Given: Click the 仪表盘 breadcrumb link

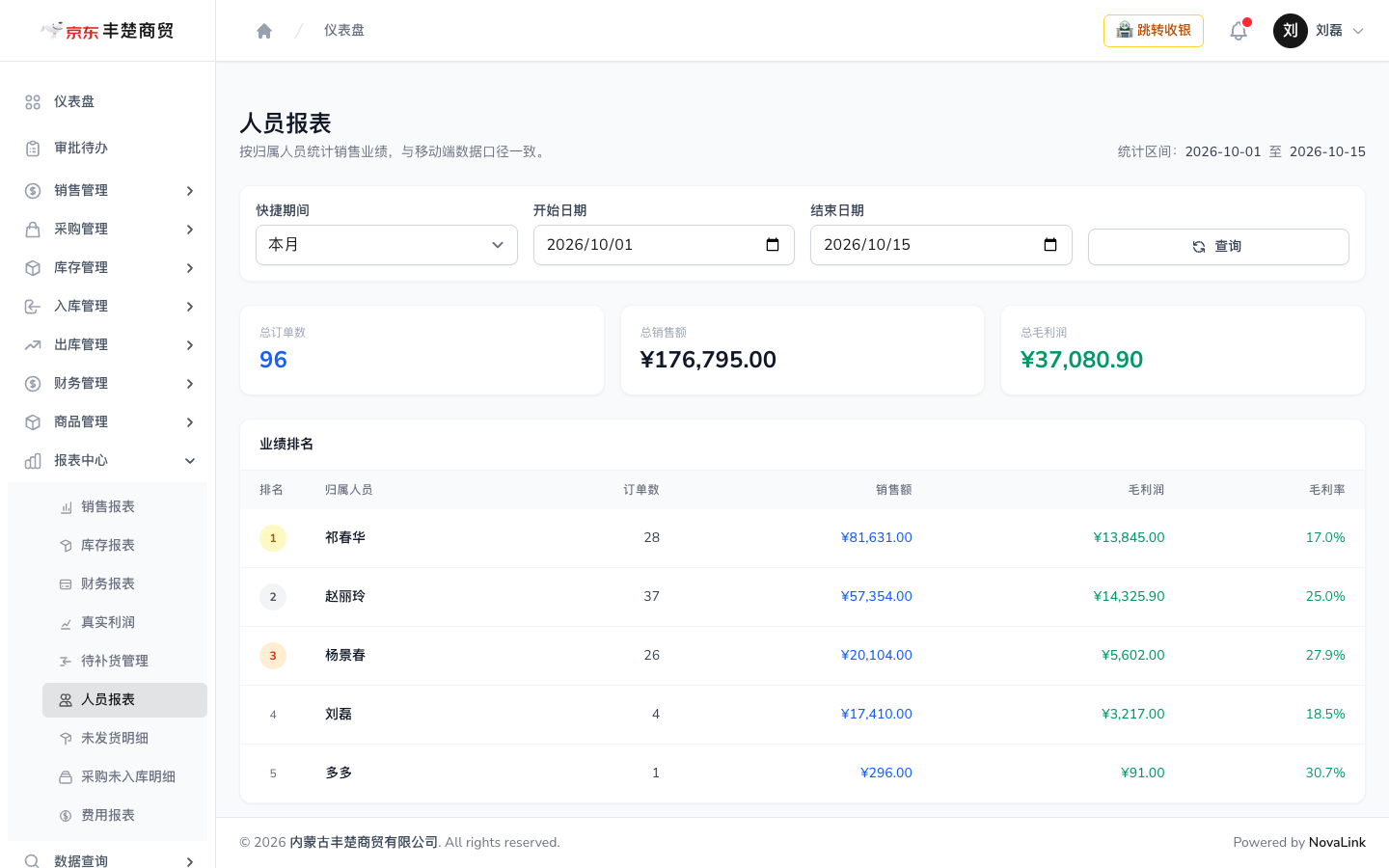Looking at the screenshot, I should point(344,31).
